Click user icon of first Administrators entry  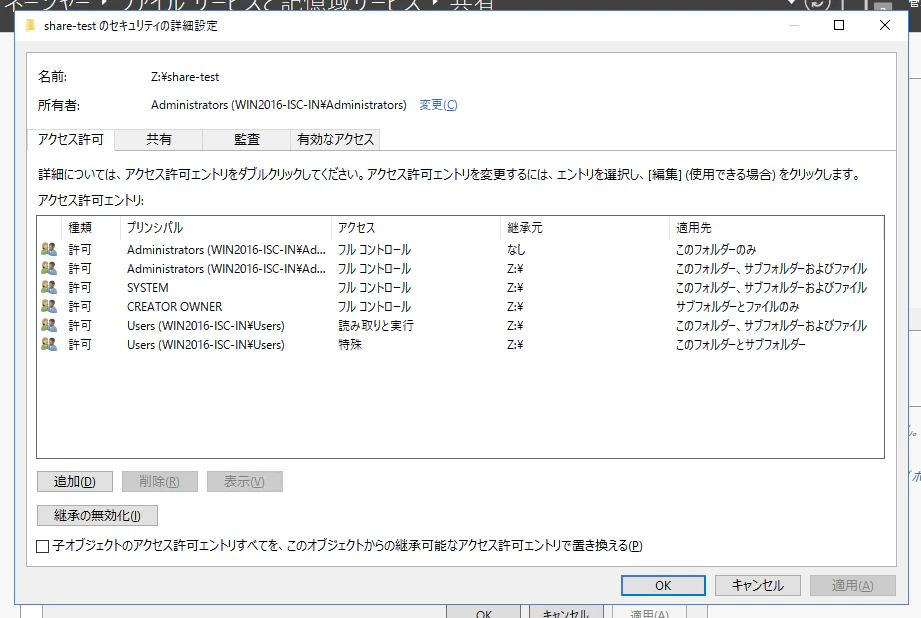point(49,249)
